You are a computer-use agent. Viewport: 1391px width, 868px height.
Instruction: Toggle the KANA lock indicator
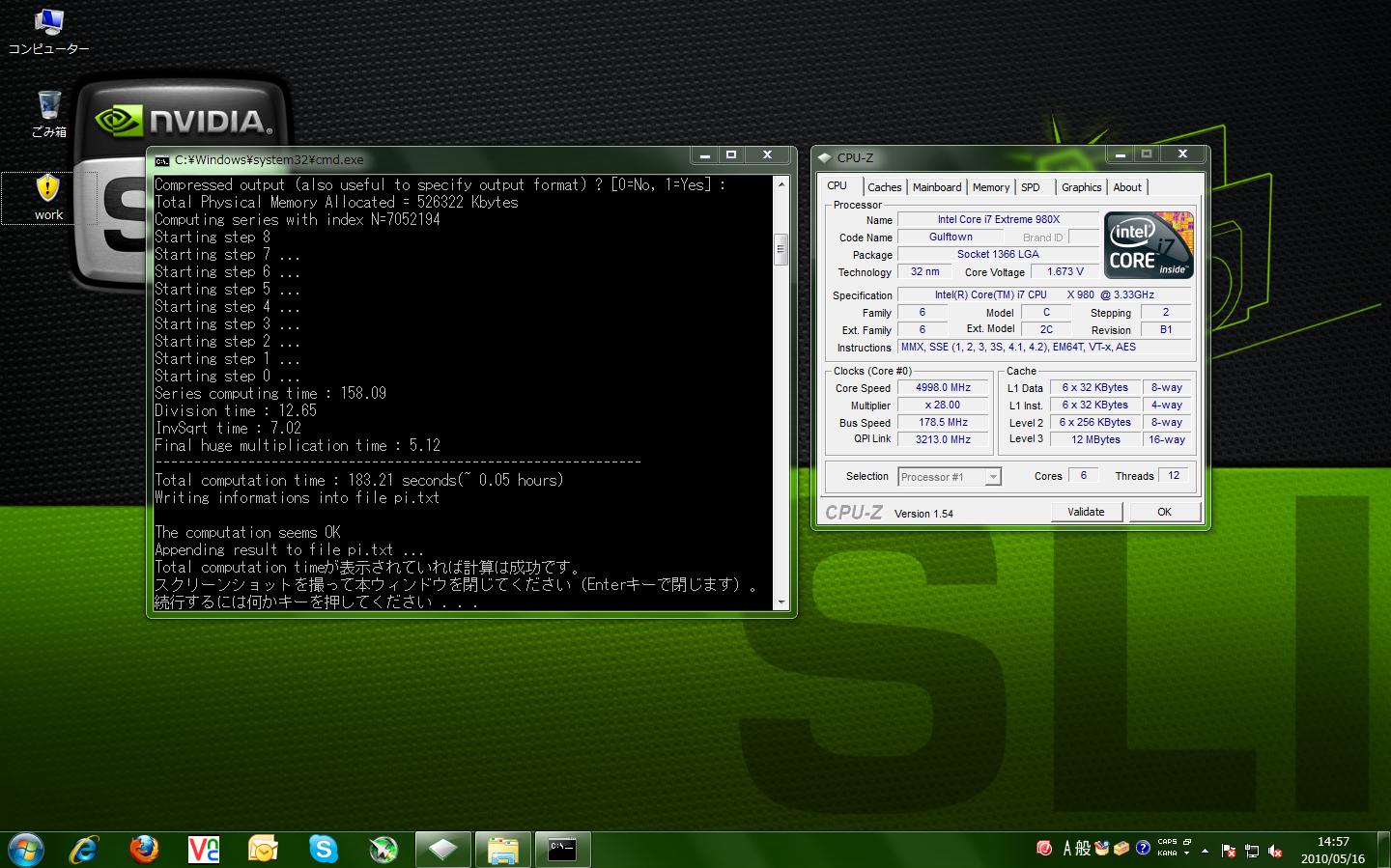tap(1167, 854)
